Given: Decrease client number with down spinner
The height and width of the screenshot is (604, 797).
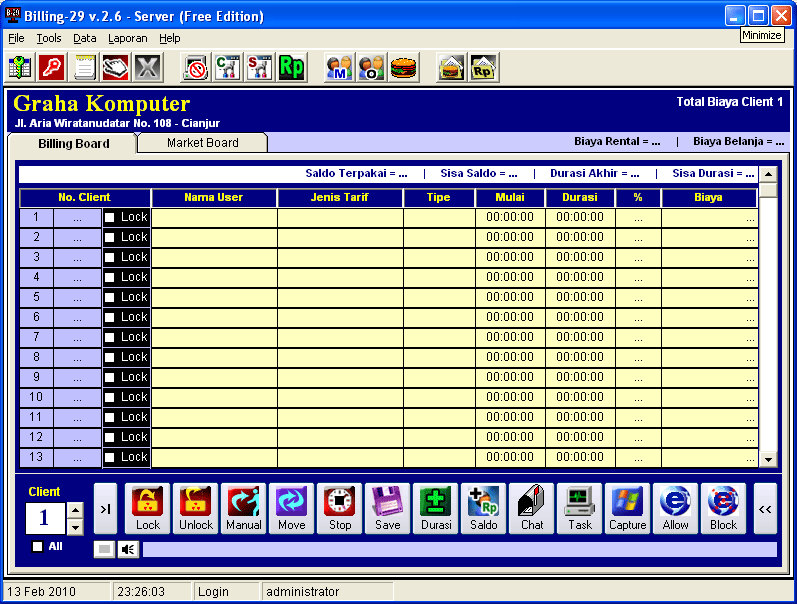Looking at the screenshot, I should coord(75,527).
